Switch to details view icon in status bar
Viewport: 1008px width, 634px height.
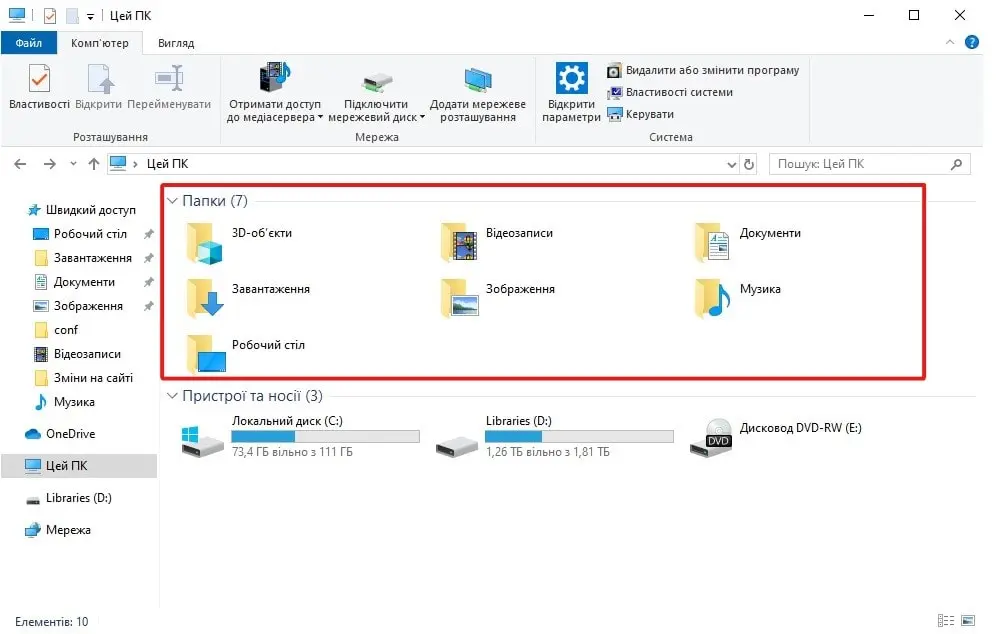946,620
